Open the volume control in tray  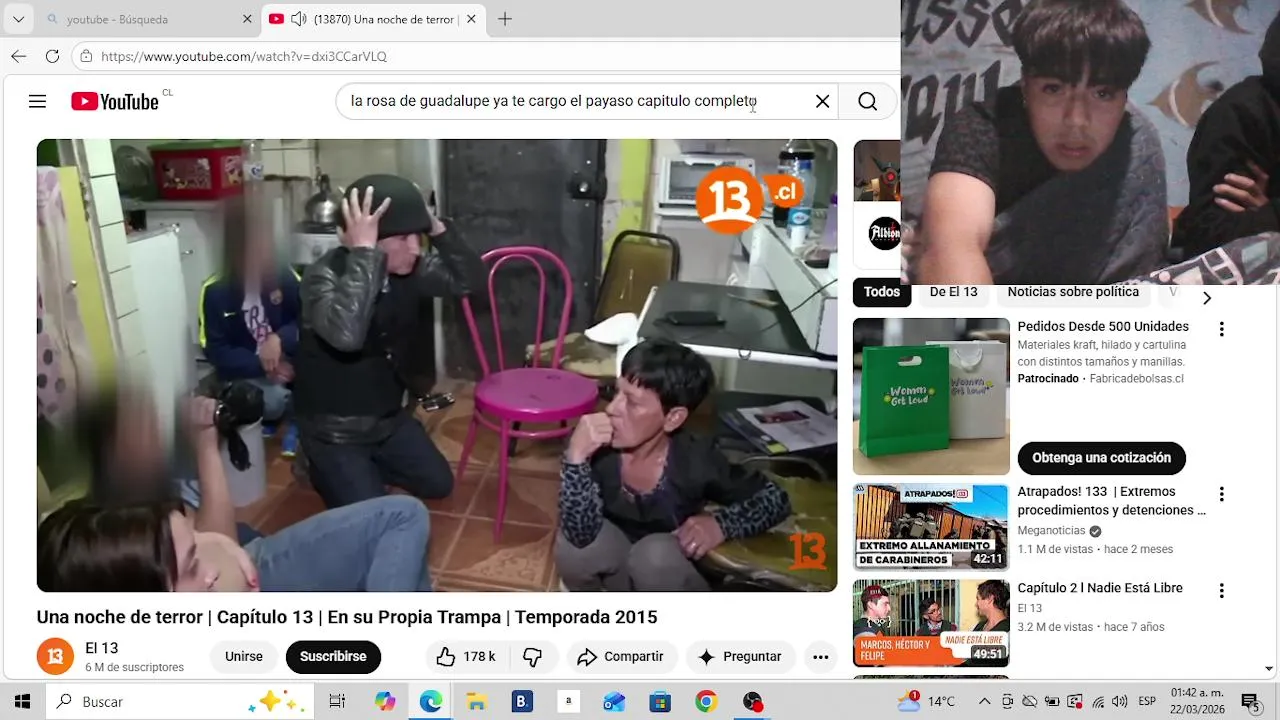point(1120,702)
